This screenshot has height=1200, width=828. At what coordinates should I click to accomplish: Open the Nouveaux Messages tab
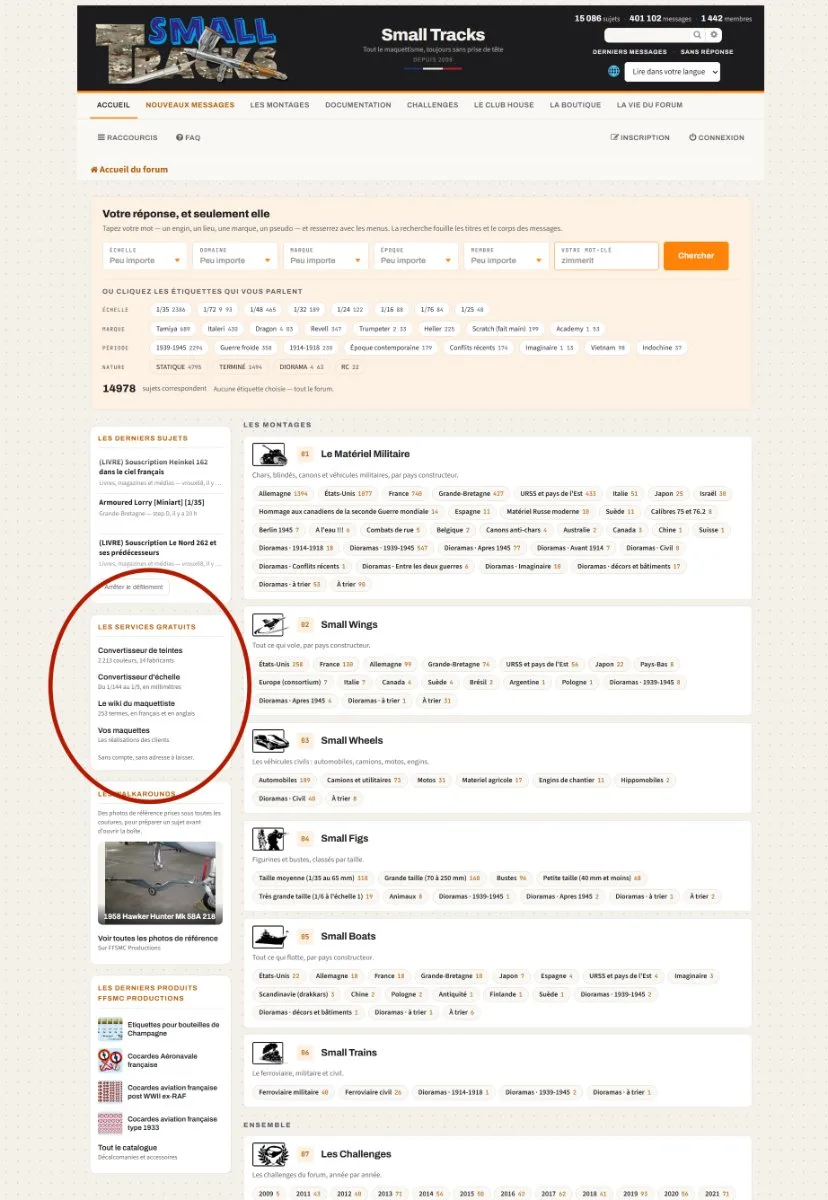tap(190, 105)
